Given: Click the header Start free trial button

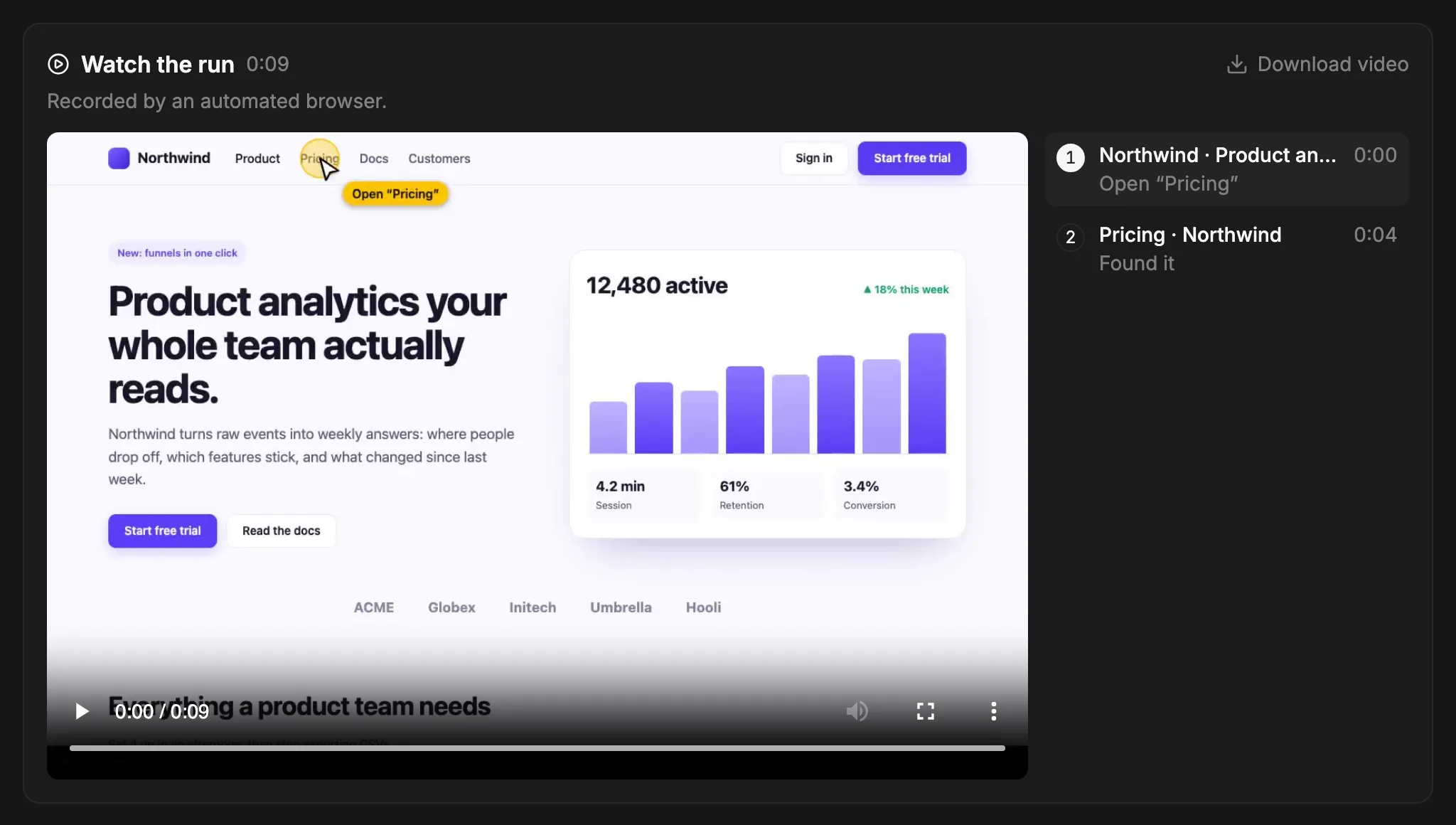Looking at the screenshot, I should (x=911, y=158).
